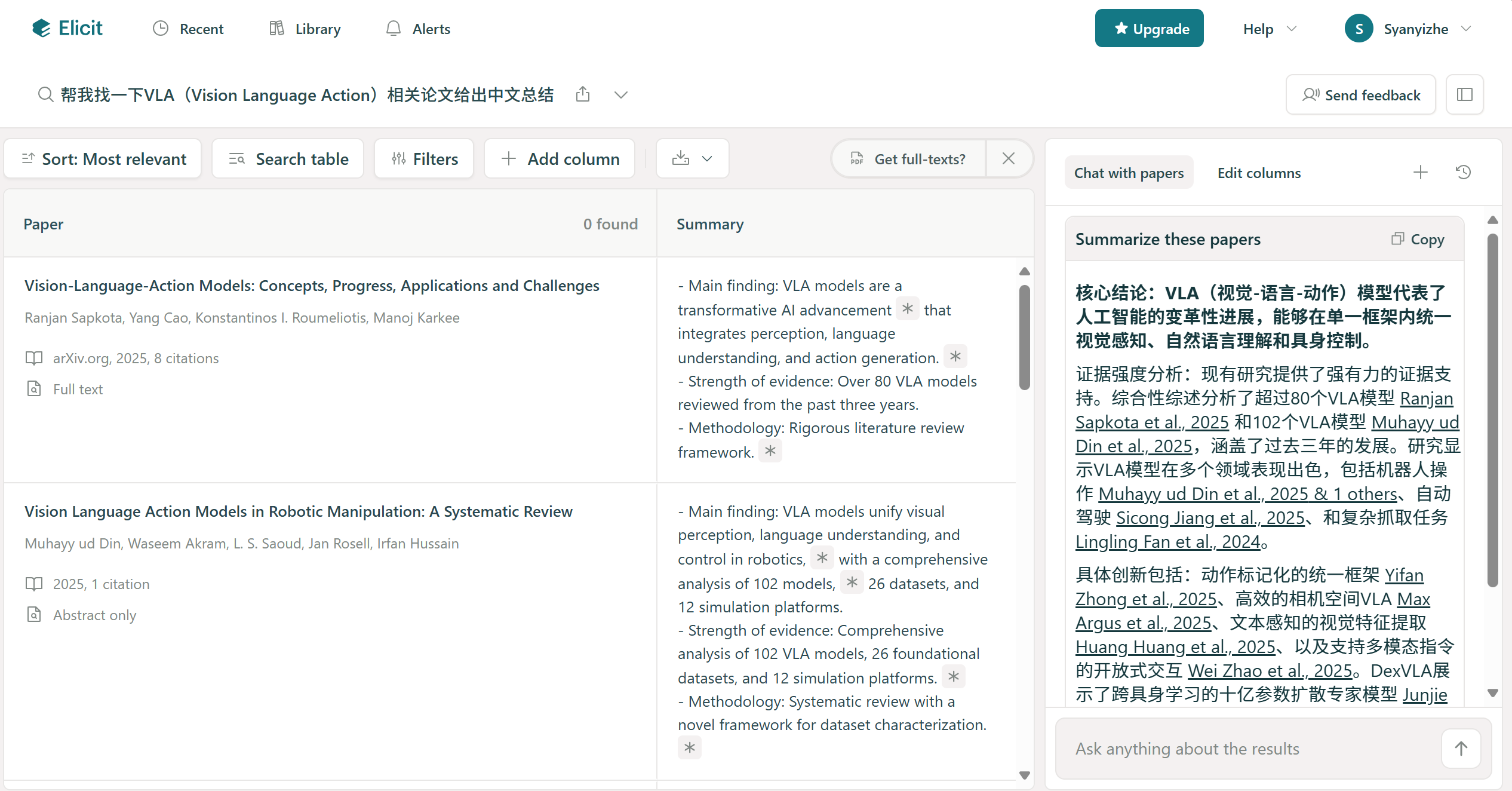Click the Elicit logo icon
This screenshot has width=1512, height=791.
point(42,28)
